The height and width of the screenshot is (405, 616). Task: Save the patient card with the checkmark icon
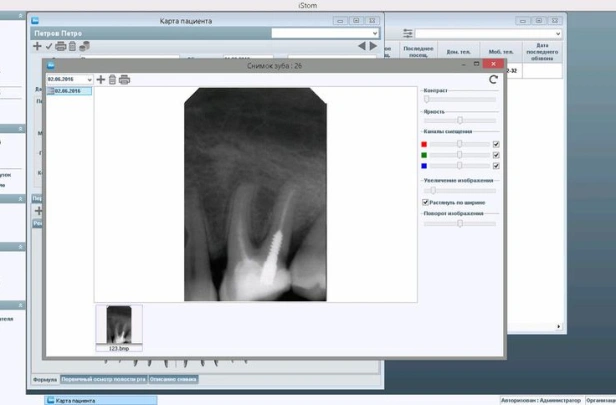[x=49, y=46]
